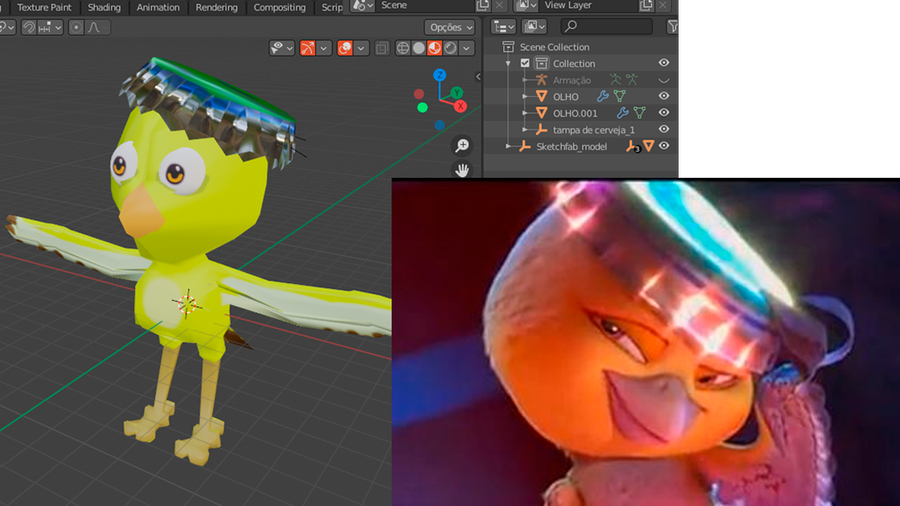
Task: Click the Armação armature icon
Action: point(541,80)
